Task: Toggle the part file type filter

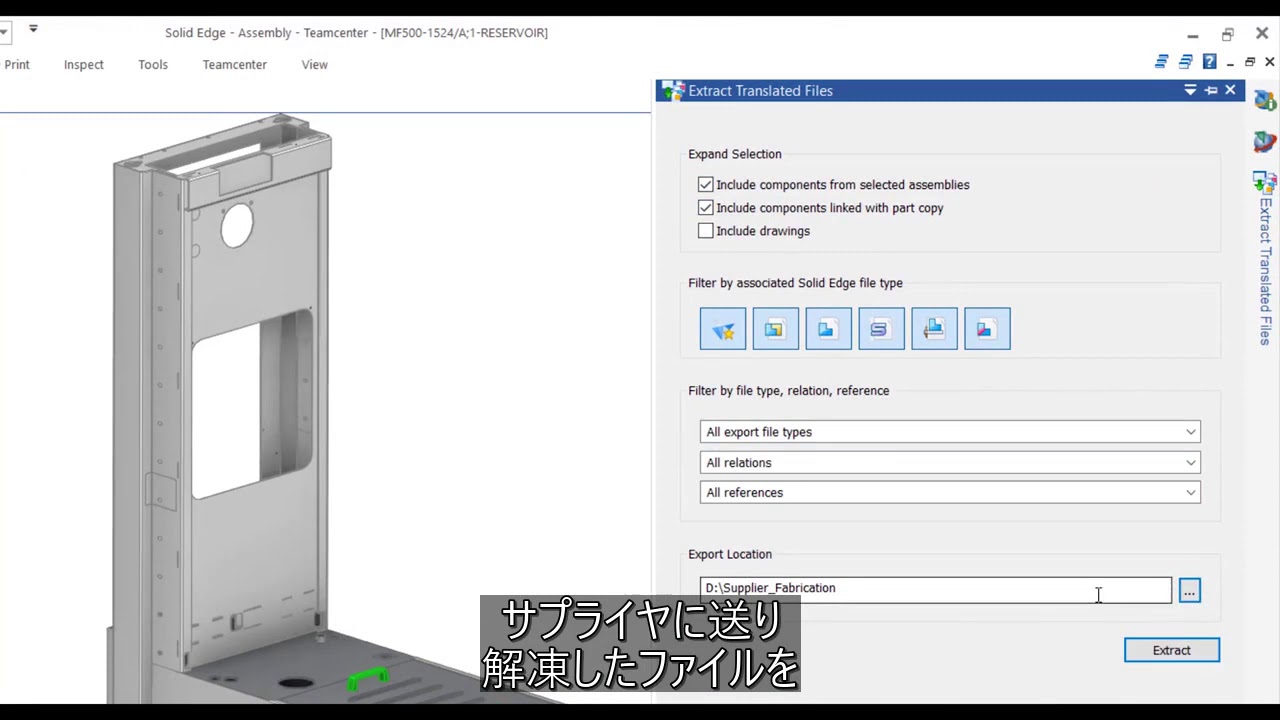Action: click(828, 329)
